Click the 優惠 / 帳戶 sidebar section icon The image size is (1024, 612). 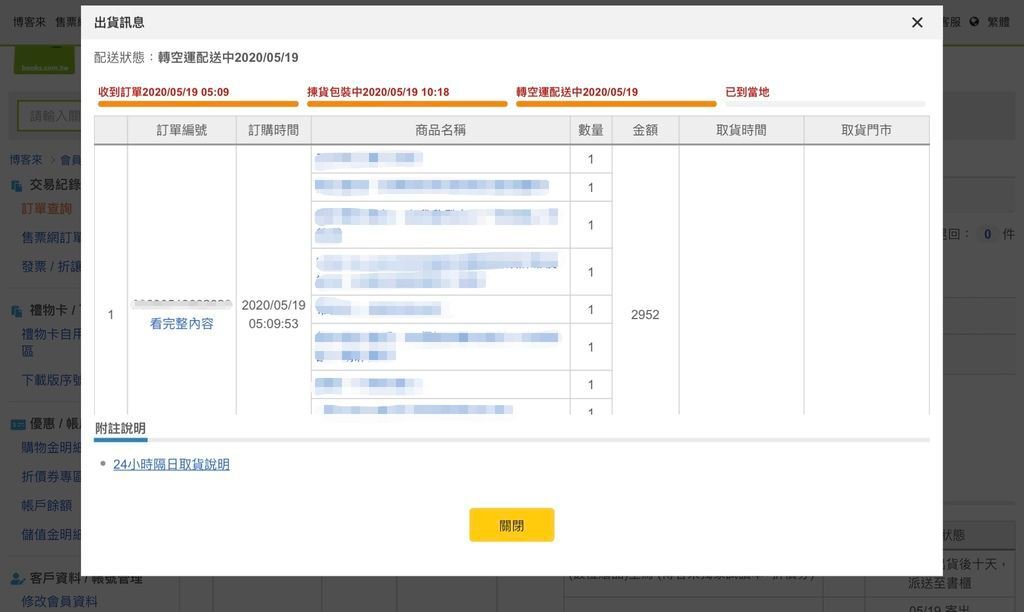click(18, 425)
